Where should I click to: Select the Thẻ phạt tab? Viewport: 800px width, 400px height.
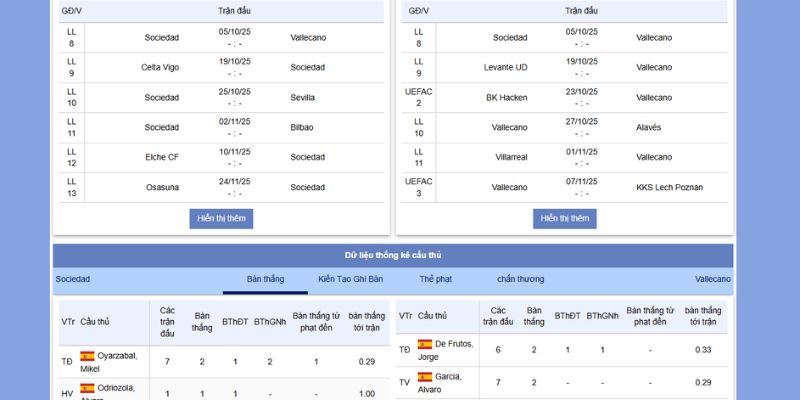pyautogui.click(x=436, y=279)
